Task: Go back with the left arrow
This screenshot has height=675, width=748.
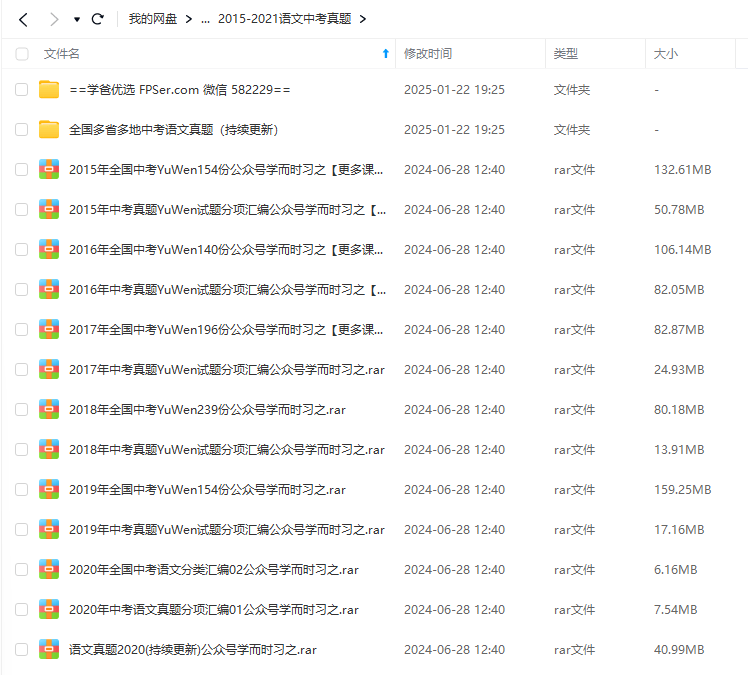Action: (x=23, y=20)
